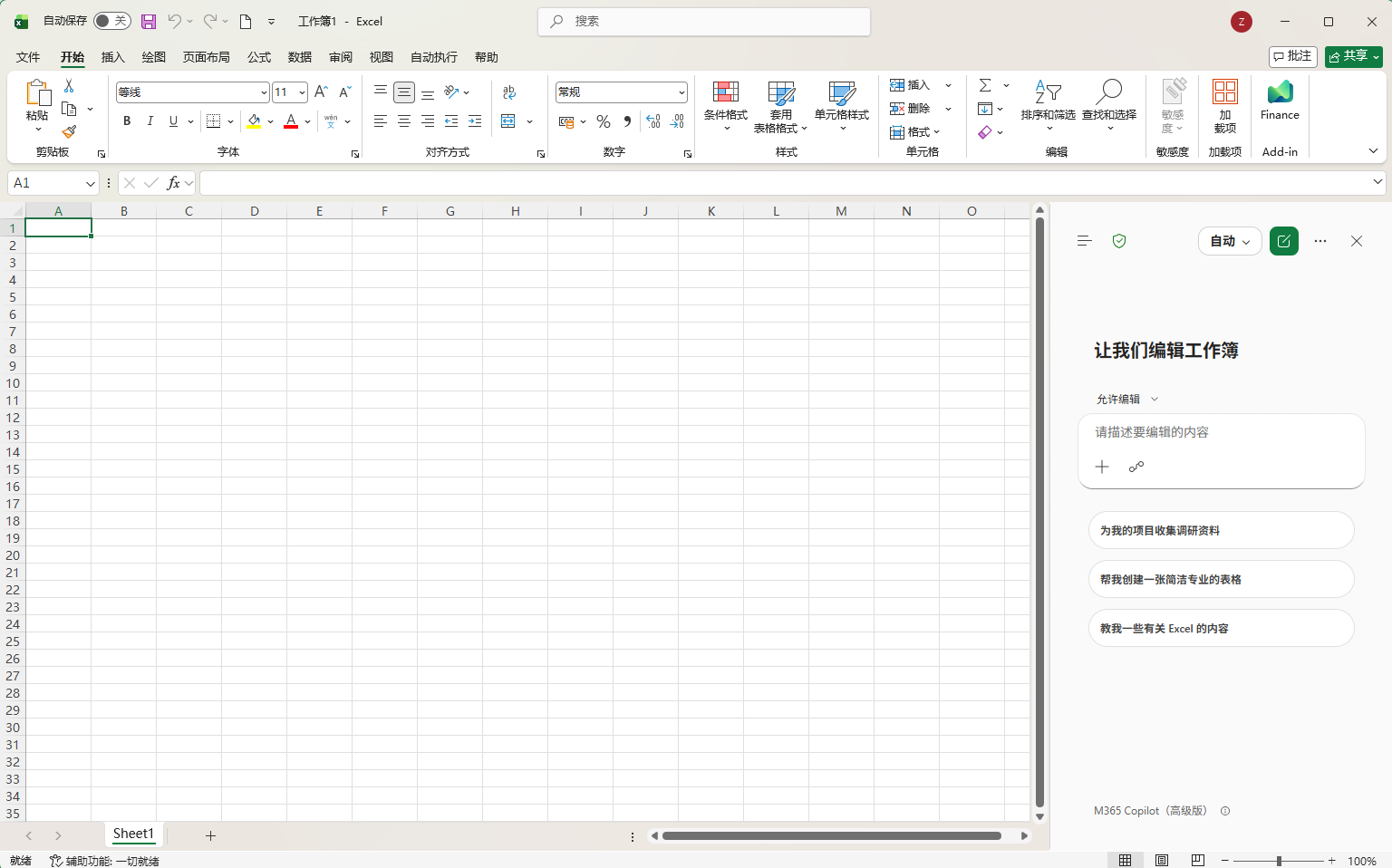Open the 公式 ribbon tab

tap(259, 57)
